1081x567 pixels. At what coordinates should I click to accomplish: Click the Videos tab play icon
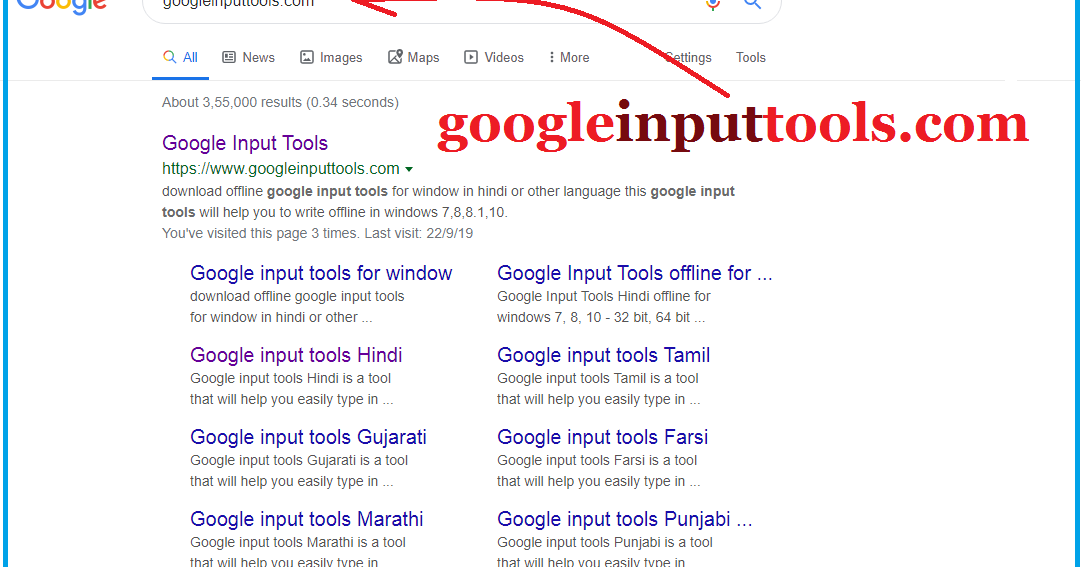(x=471, y=57)
